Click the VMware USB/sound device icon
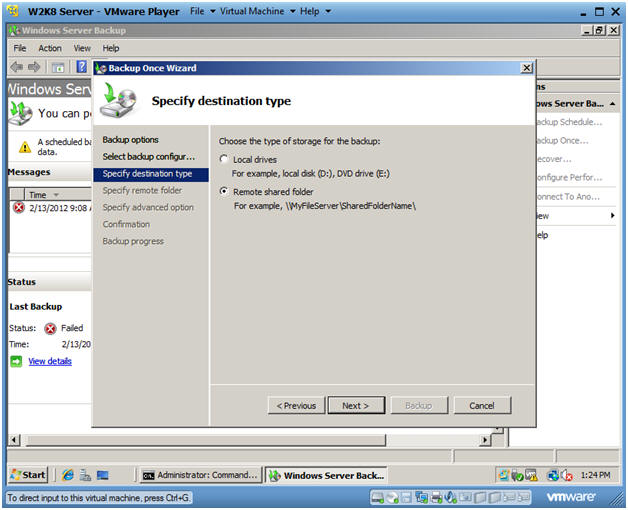The image size is (628, 510). (x=451, y=498)
